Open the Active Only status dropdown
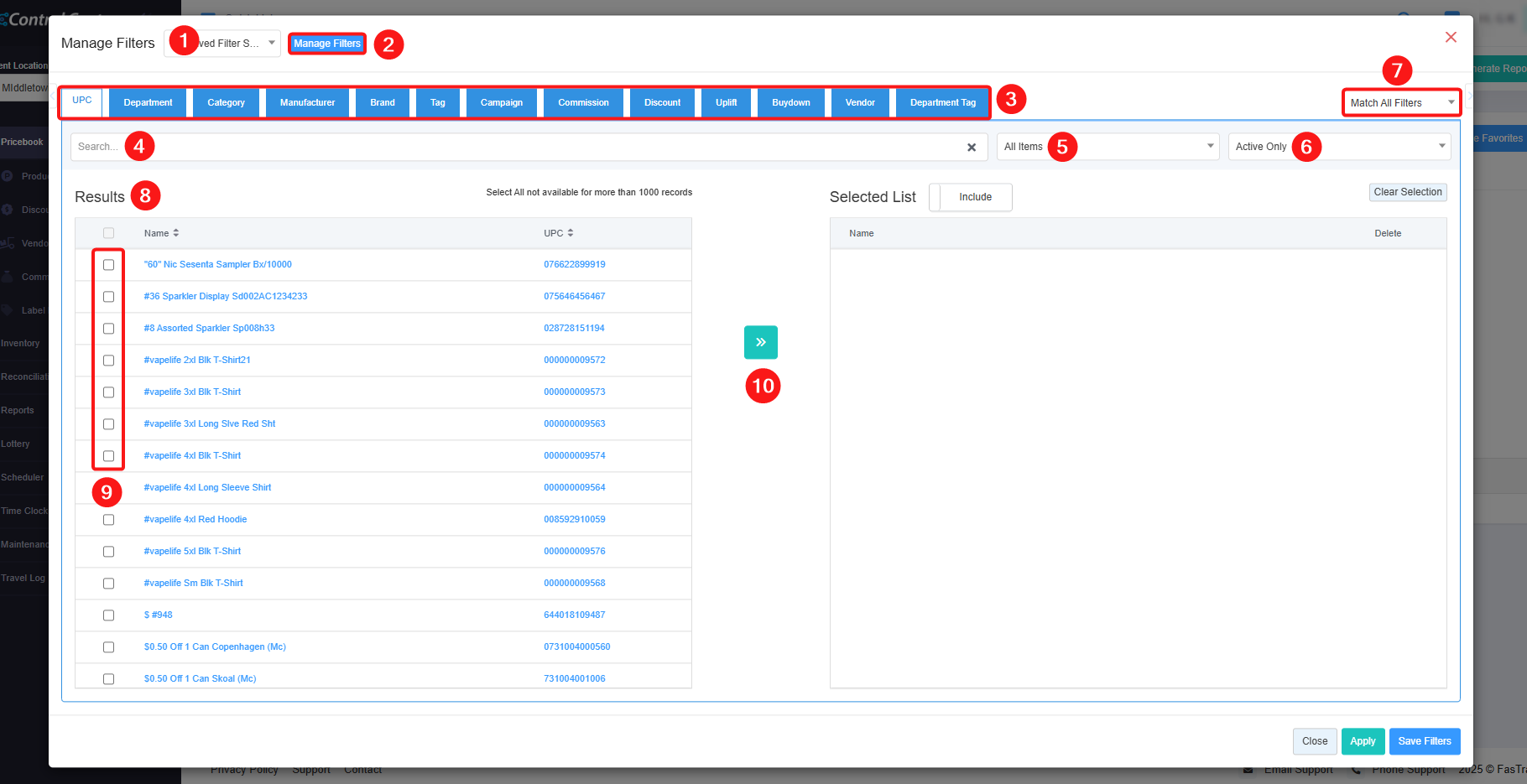 tap(1339, 147)
